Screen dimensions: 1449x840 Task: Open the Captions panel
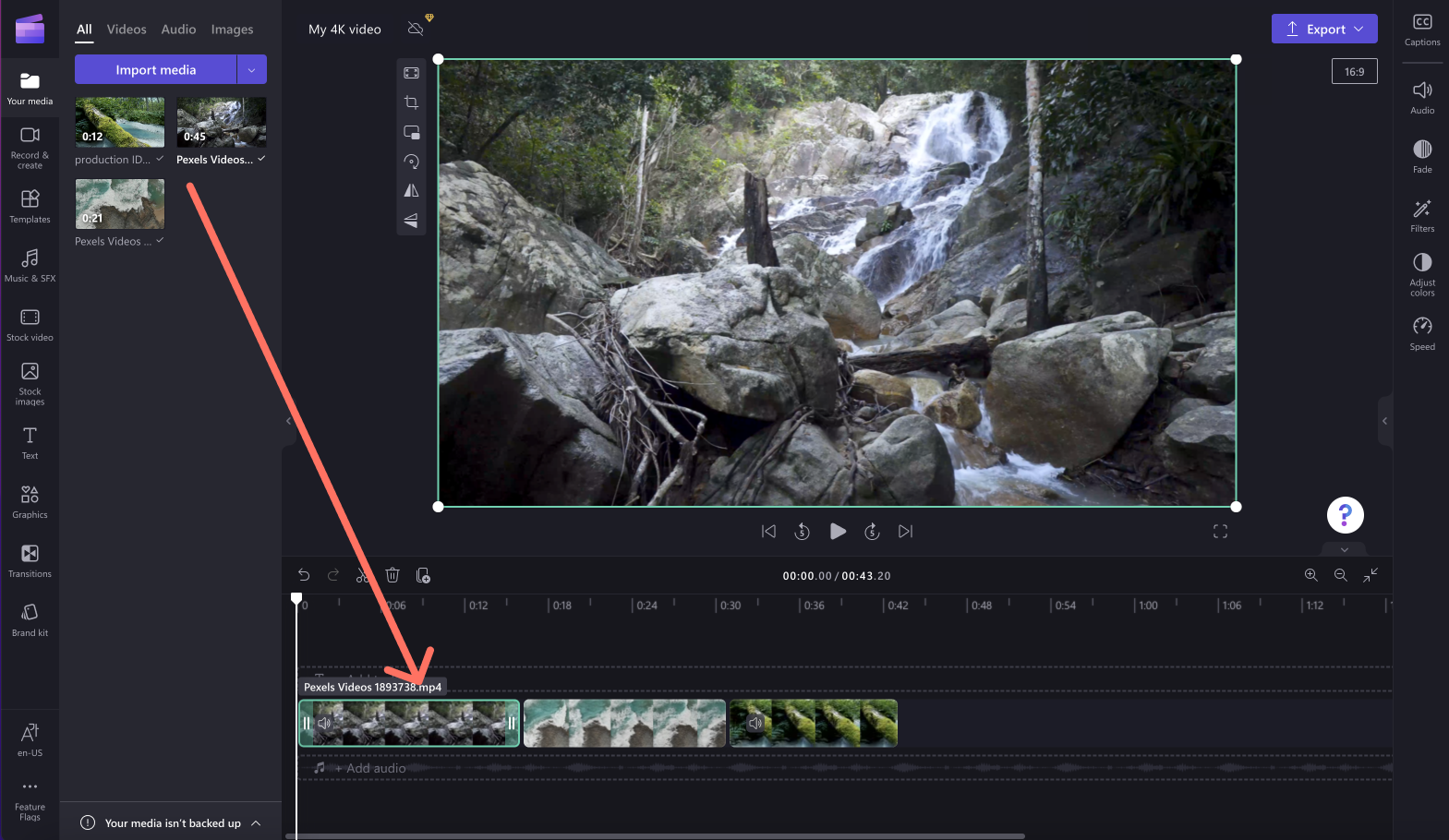tap(1422, 30)
